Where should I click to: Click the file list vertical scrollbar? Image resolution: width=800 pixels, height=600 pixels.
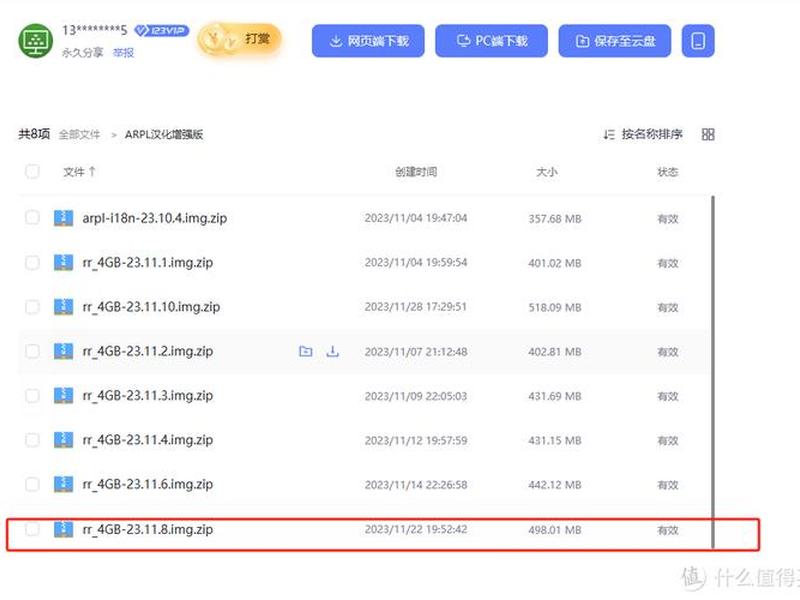tap(712, 371)
